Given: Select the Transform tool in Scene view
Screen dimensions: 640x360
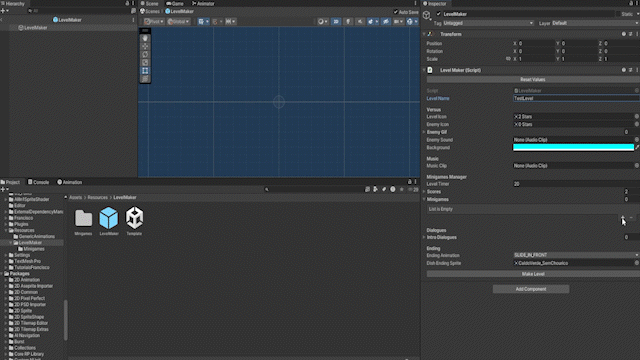Looking at the screenshot, I should coord(145,79).
